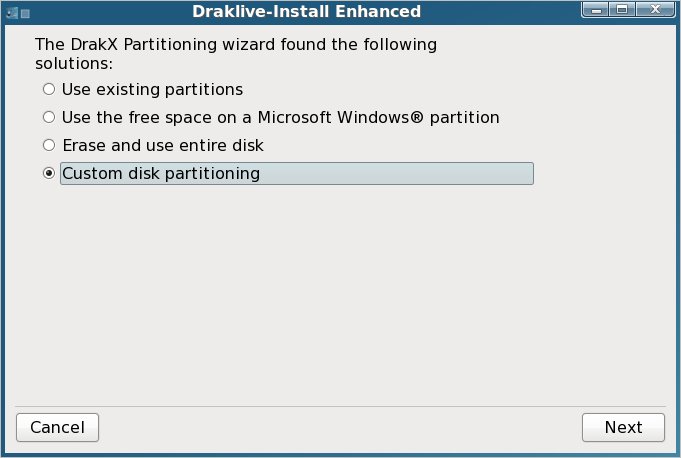The image size is (681, 458).
Task: Close the Draklive-Install Enhanced window
Action: pos(655,11)
